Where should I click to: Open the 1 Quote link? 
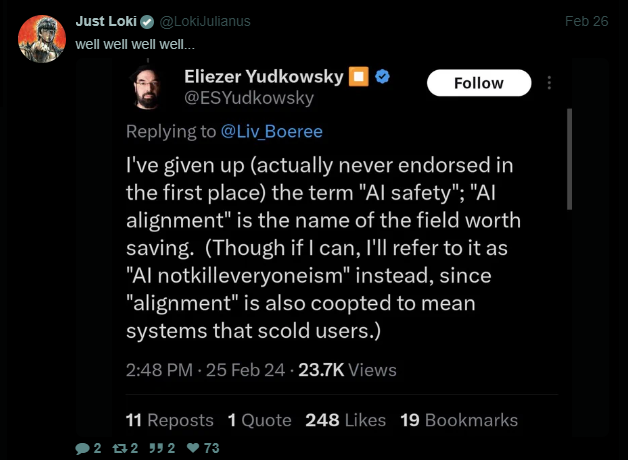pos(259,420)
